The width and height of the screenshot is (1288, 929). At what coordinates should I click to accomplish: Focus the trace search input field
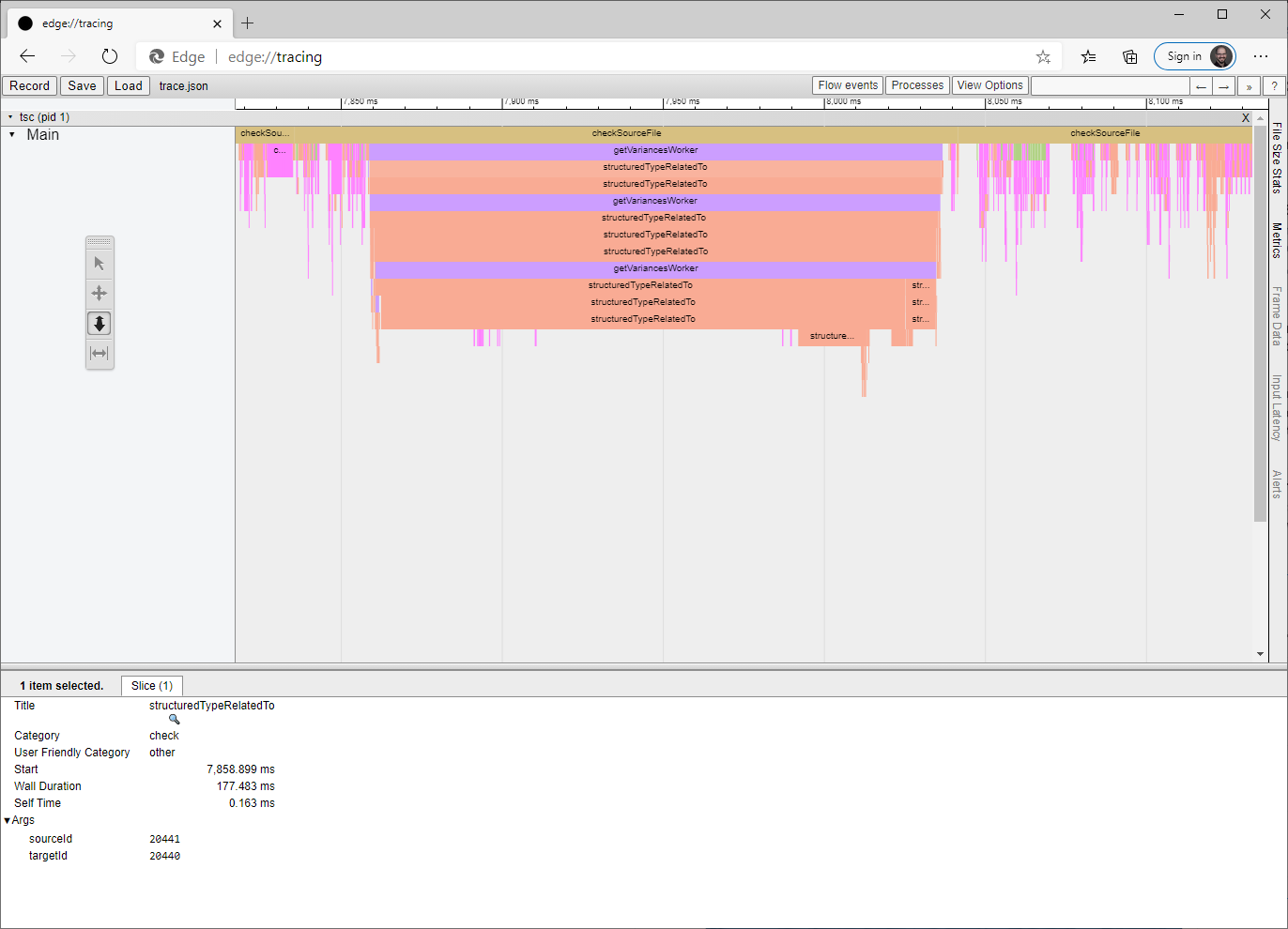click(x=1110, y=85)
